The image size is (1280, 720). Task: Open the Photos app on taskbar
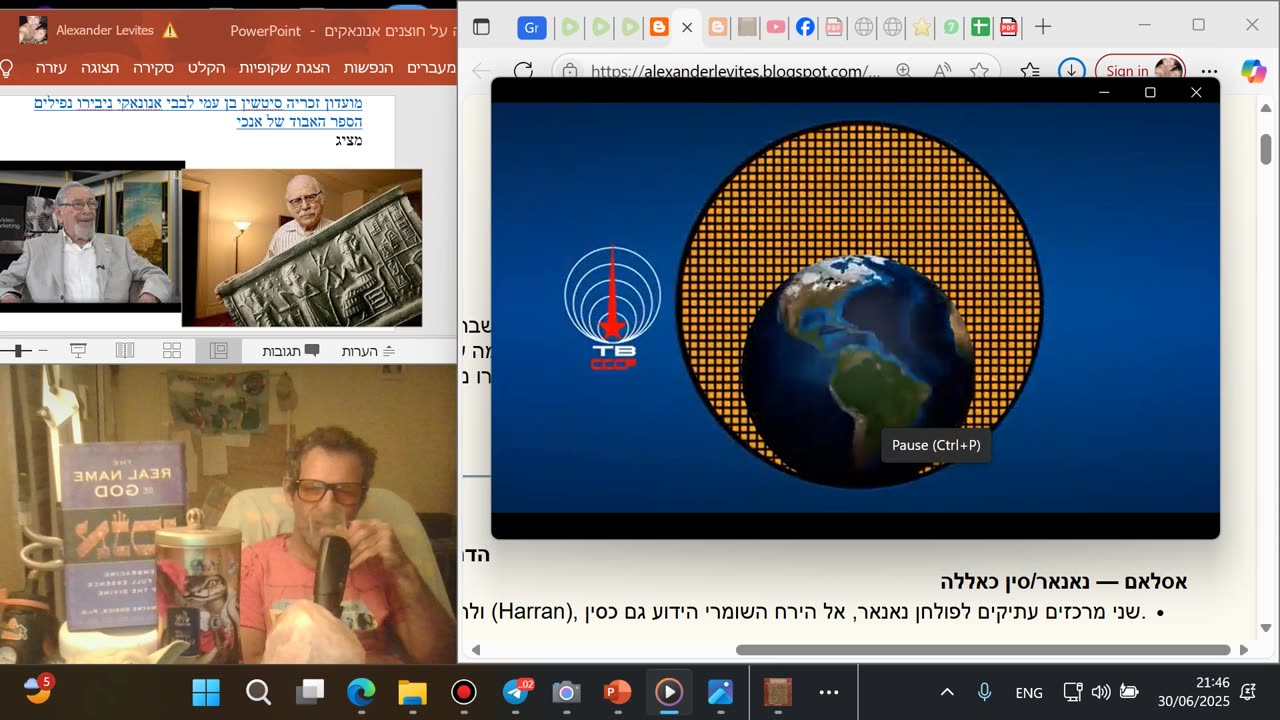pos(720,692)
